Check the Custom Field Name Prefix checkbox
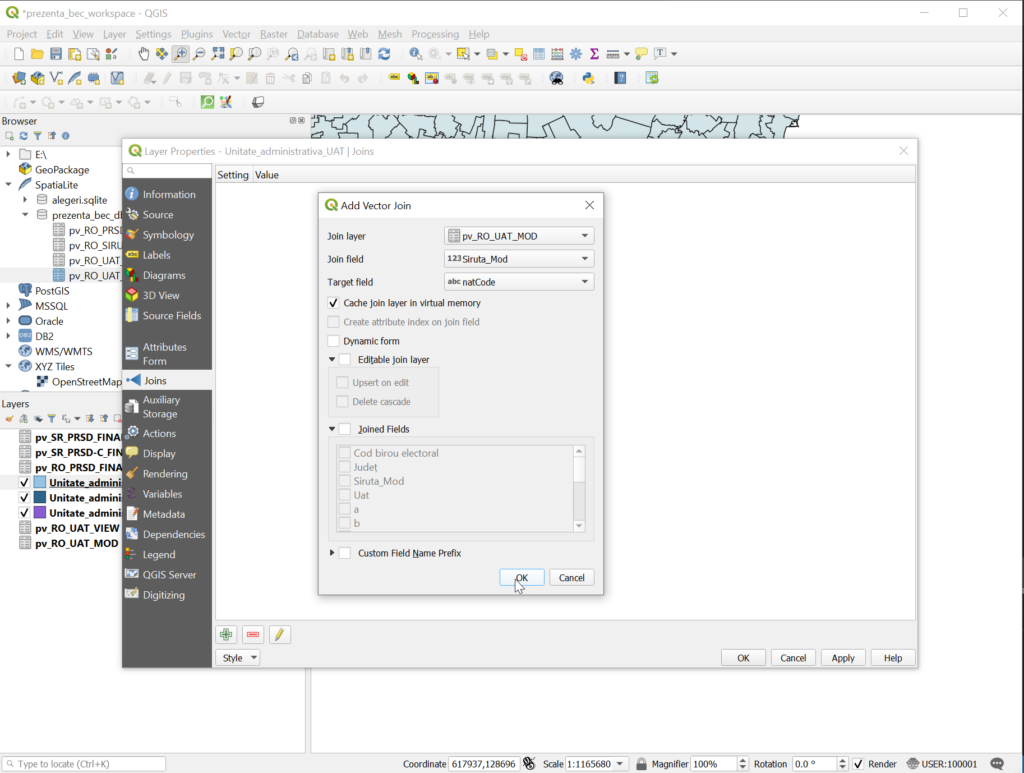The image size is (1024, 773). click(345, 553)
